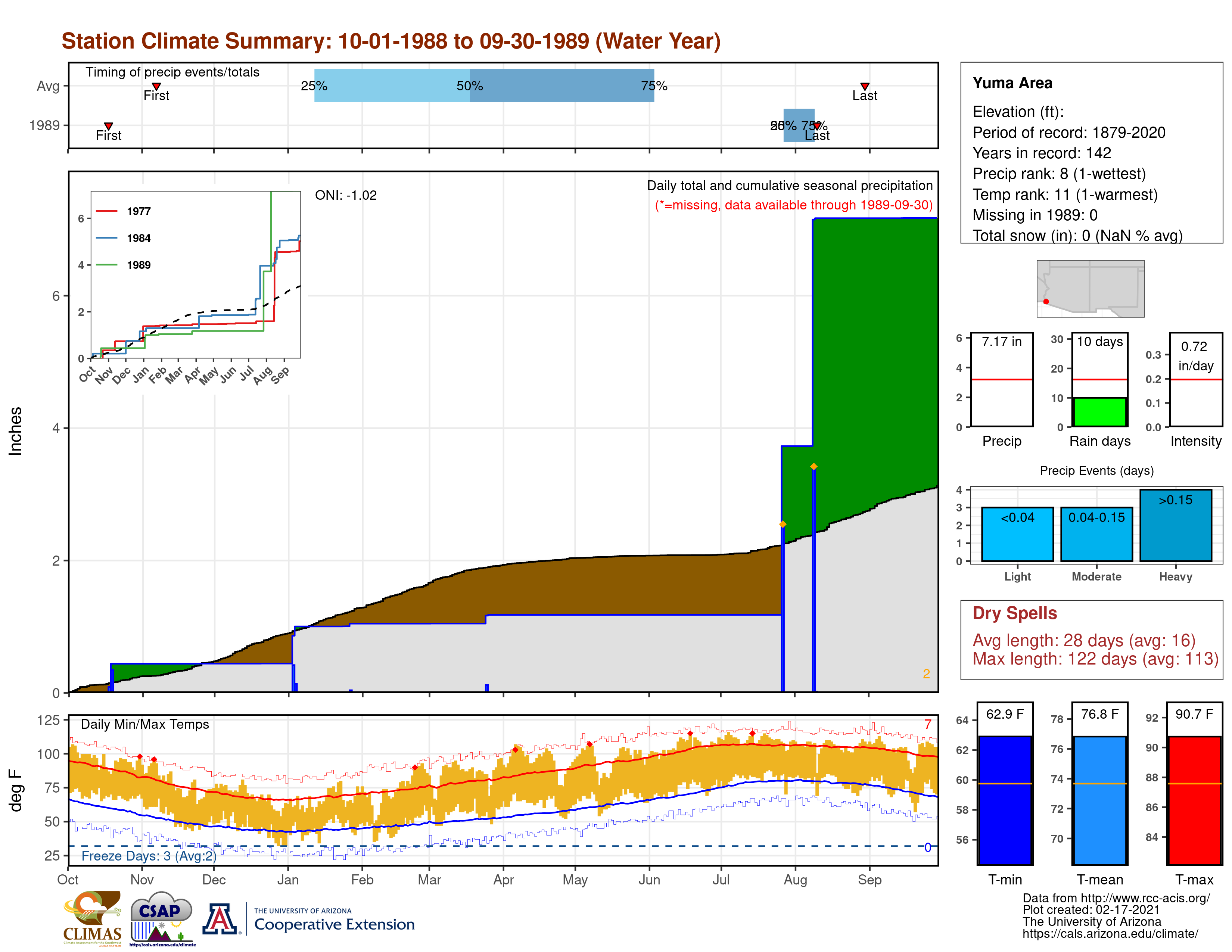Image resolution: width=1232 pixels, height=952 pixels.
Task: Click the blue T-min bar
Action: (x=1005, y=800)
